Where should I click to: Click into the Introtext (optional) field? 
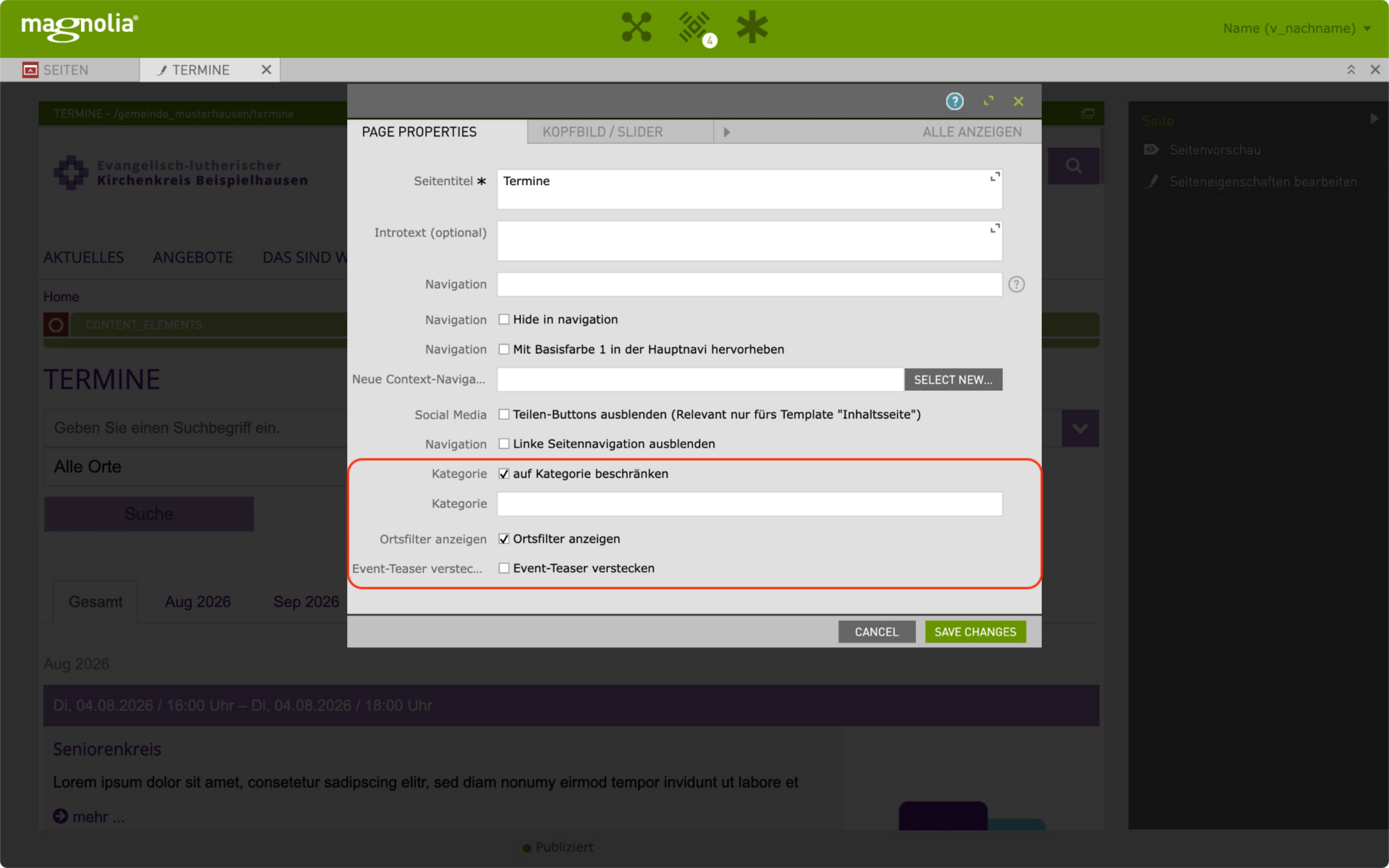click(750, 240)
